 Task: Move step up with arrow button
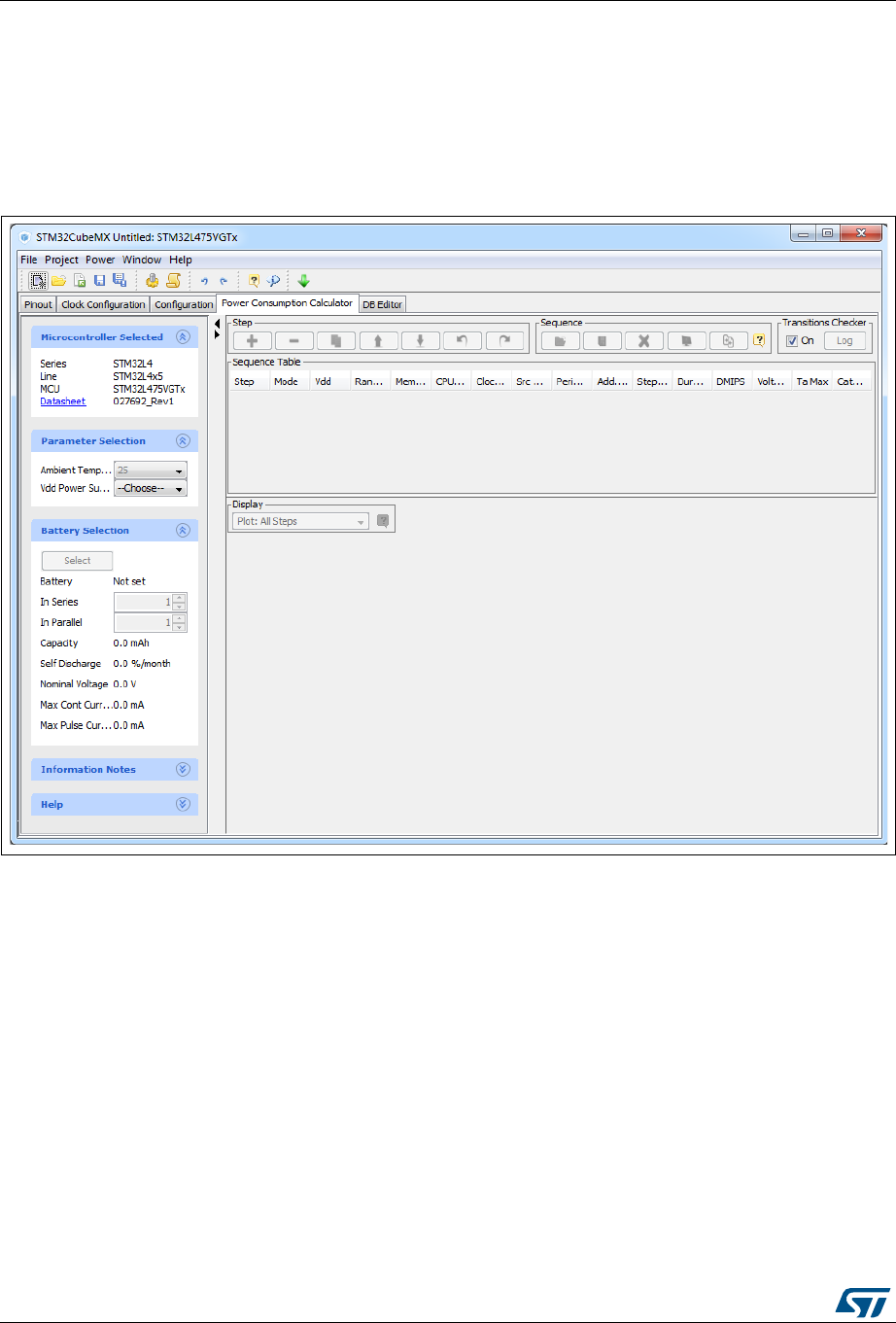click(x=378, y=341)
